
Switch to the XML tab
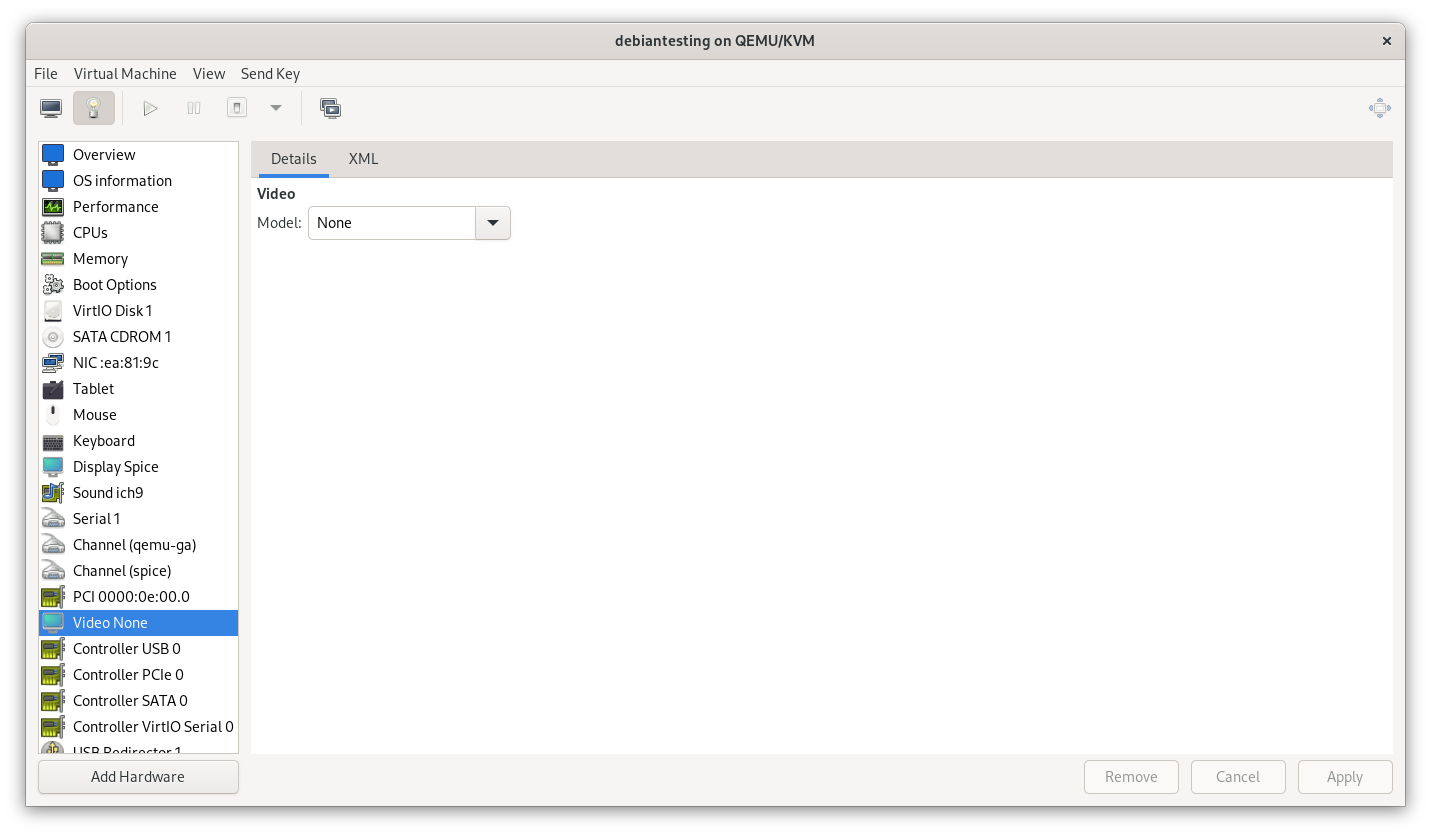point(363,159)
